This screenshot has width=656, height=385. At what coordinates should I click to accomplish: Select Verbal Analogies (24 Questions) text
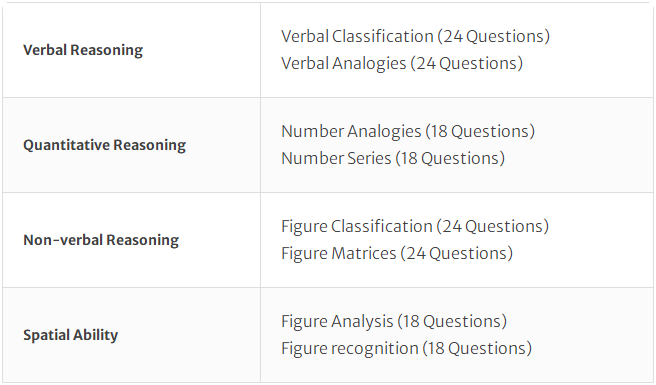[402, 64]
